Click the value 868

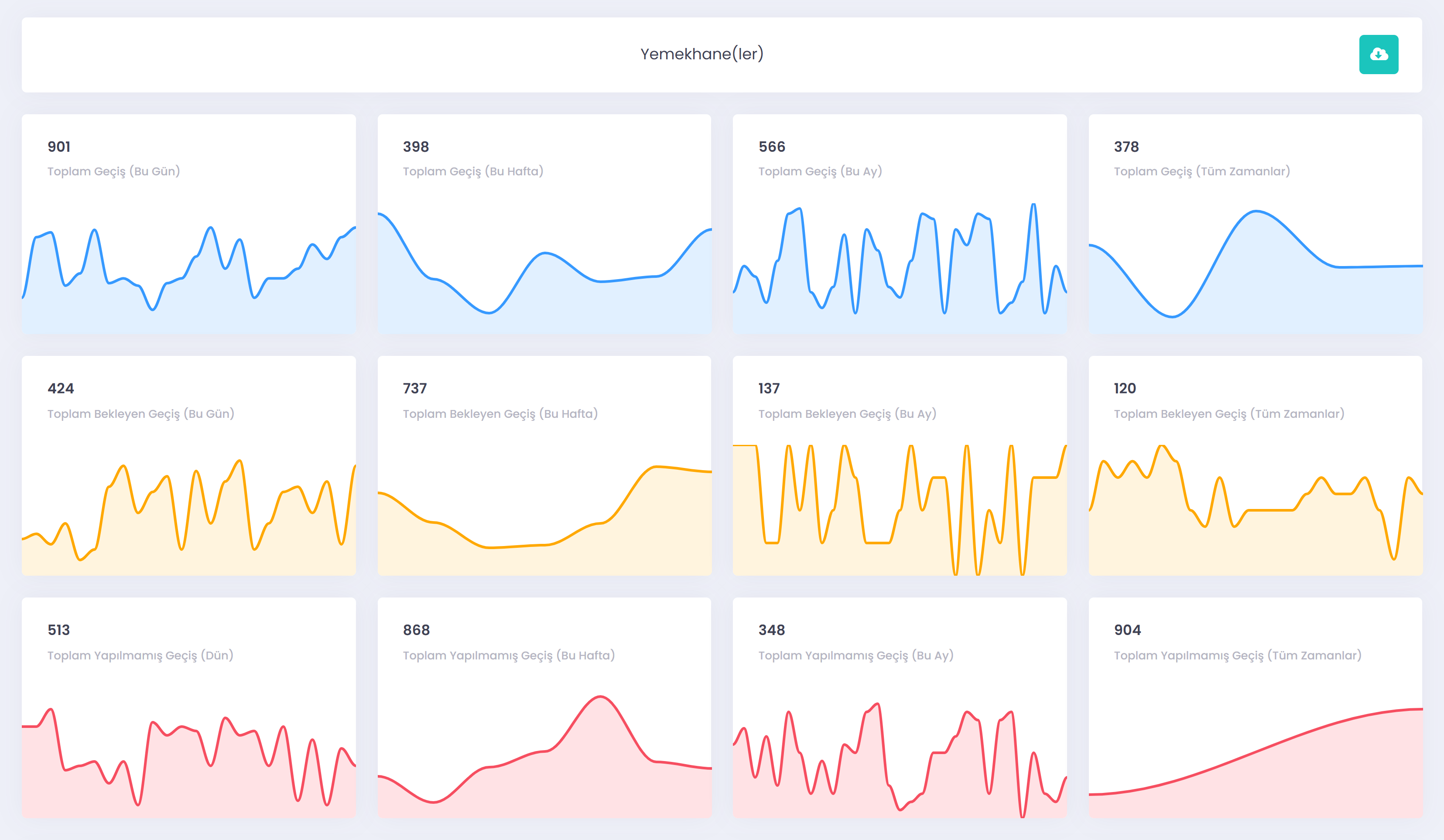pos(417,630)
